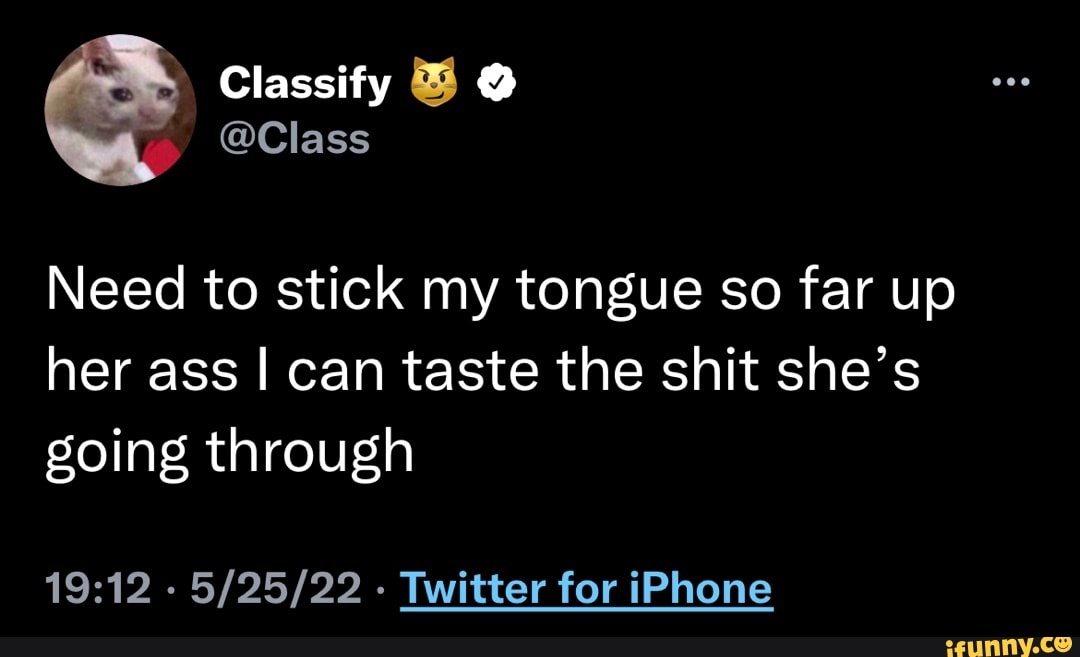Viewport: 1080px width, 657px height.
Task: Click the @Class username handle
Action: tap(294, 141)
